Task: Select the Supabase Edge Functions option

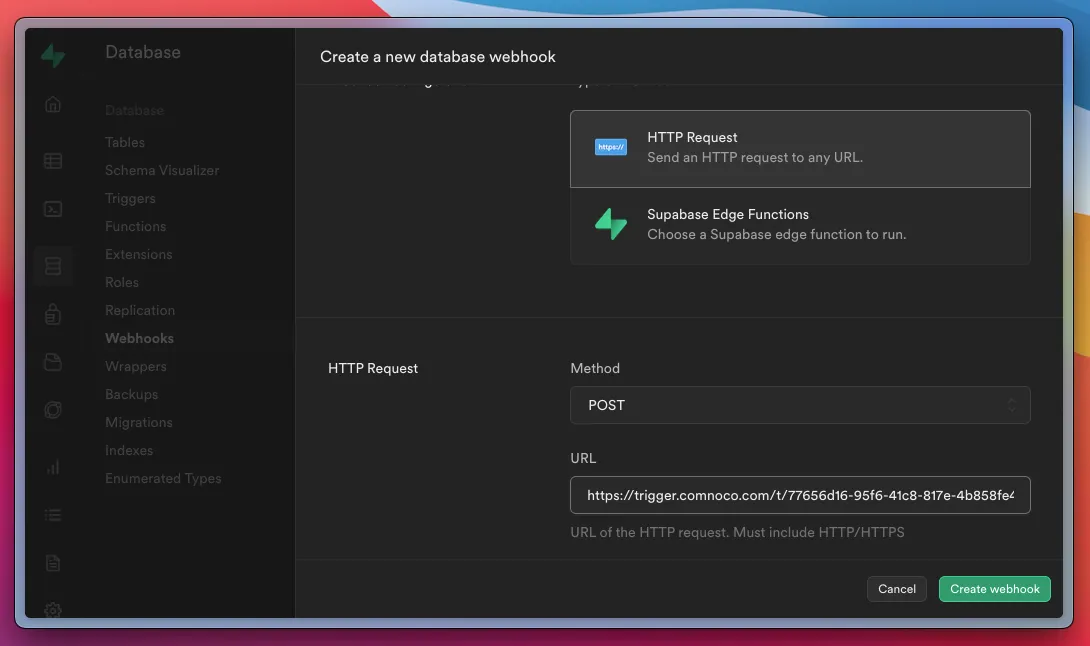Action: click(x=799, y=225)
